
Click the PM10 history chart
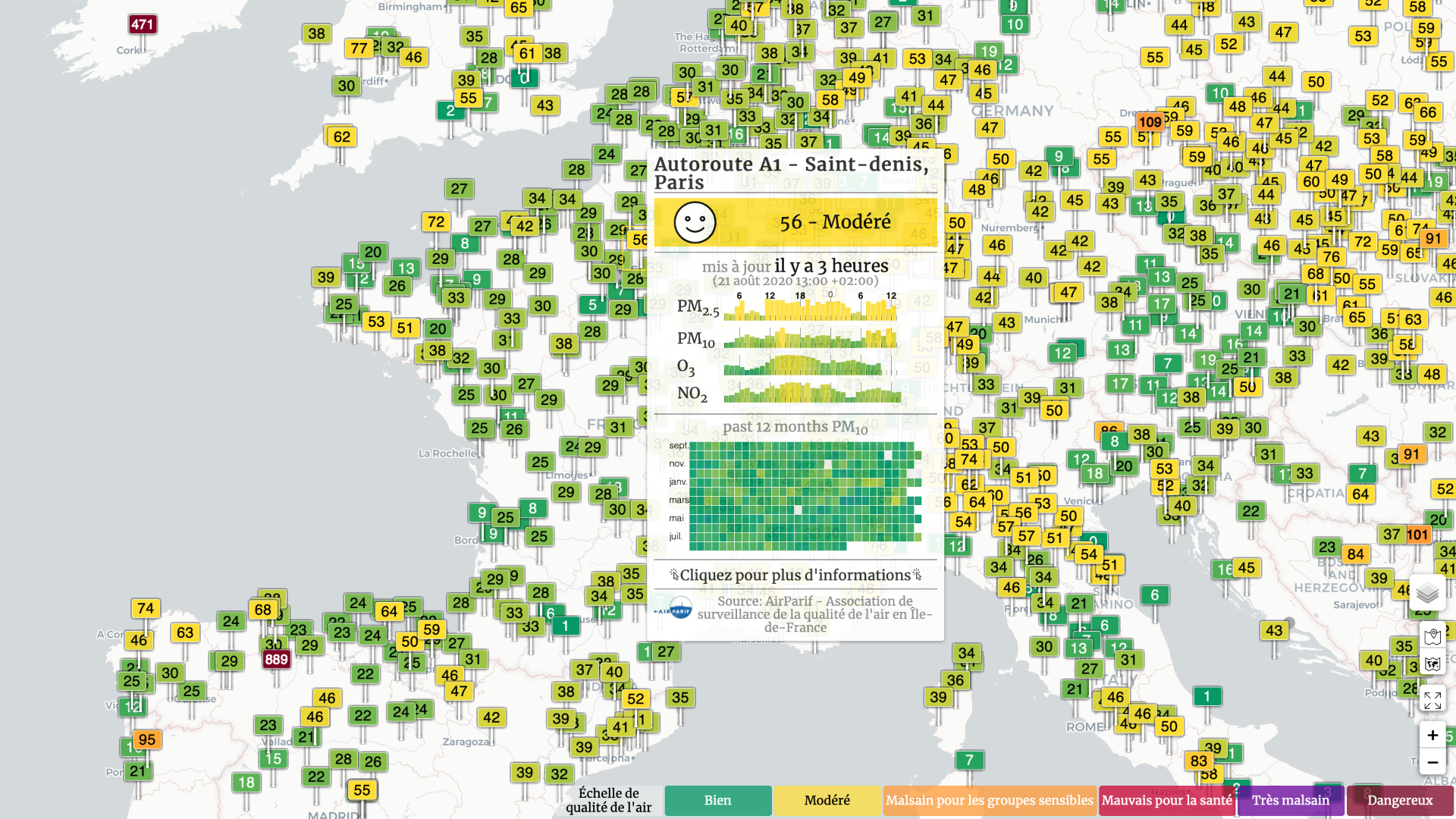tap(810, 337)
